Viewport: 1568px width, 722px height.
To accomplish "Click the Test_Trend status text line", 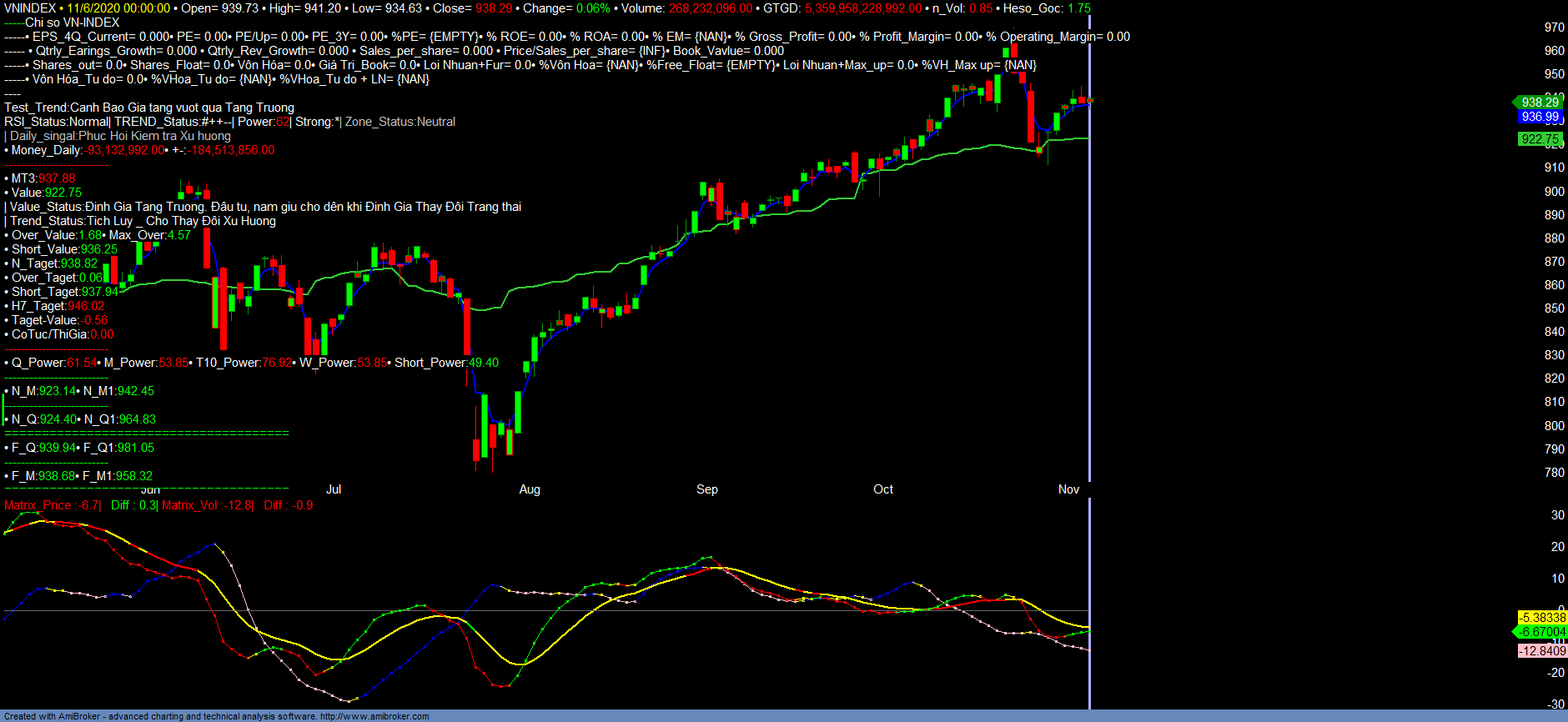I will [x=149, y=108].
